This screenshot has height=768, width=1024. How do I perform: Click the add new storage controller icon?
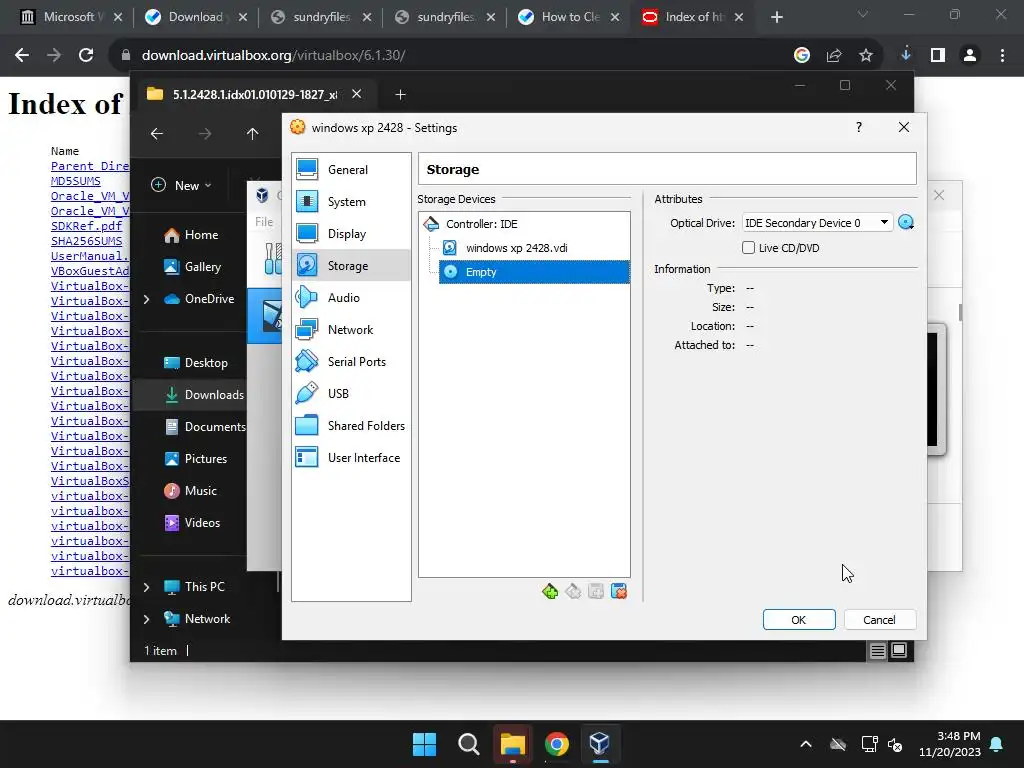(550, 592)
